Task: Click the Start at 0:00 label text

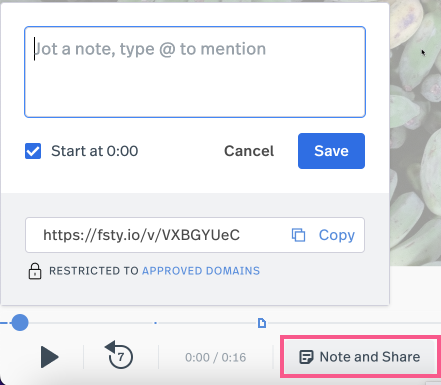Action: (x=95, y=151)
